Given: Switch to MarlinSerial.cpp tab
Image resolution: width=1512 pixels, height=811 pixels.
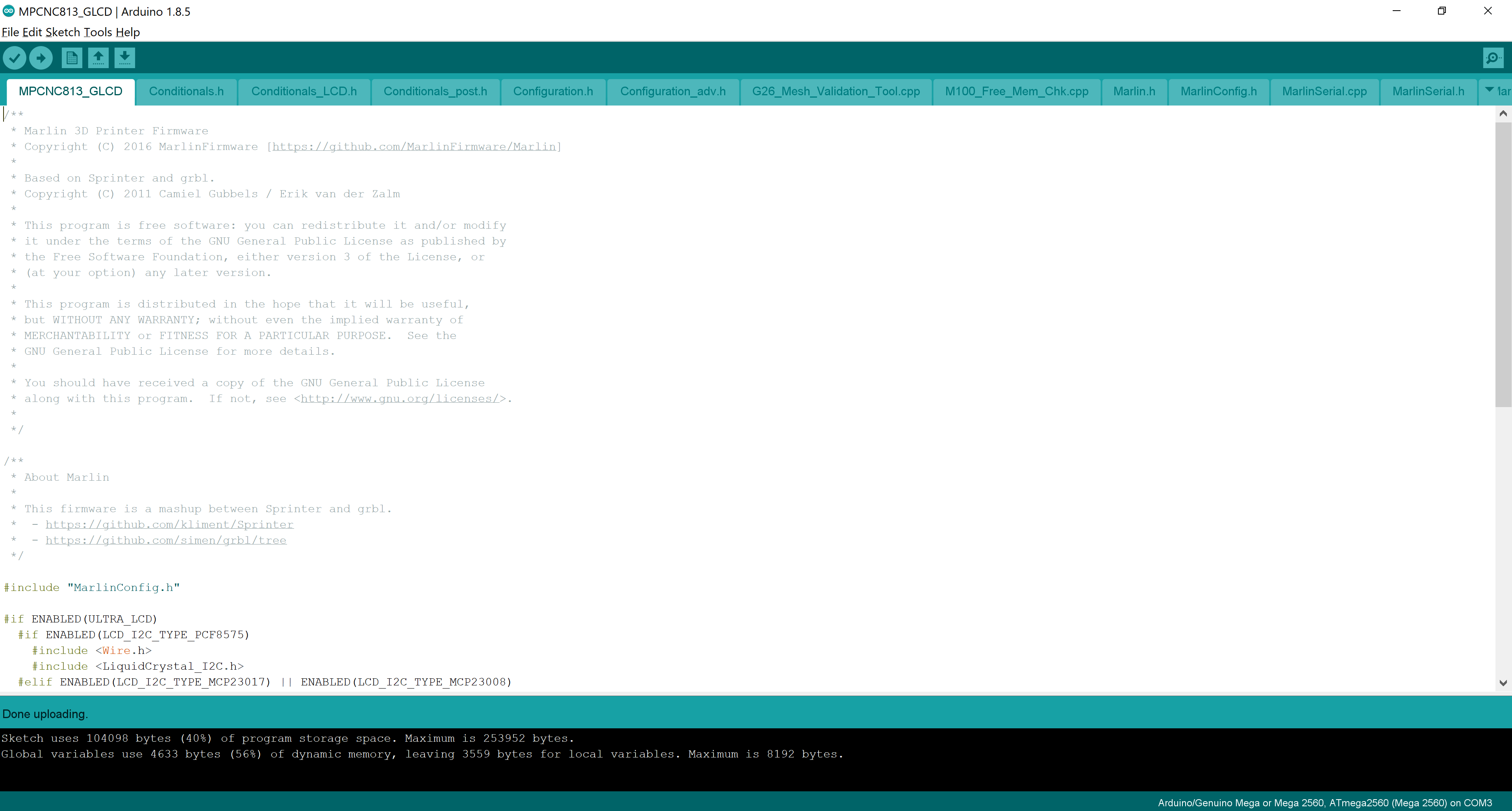Looking at the screenshot, I should (1324, 92).
